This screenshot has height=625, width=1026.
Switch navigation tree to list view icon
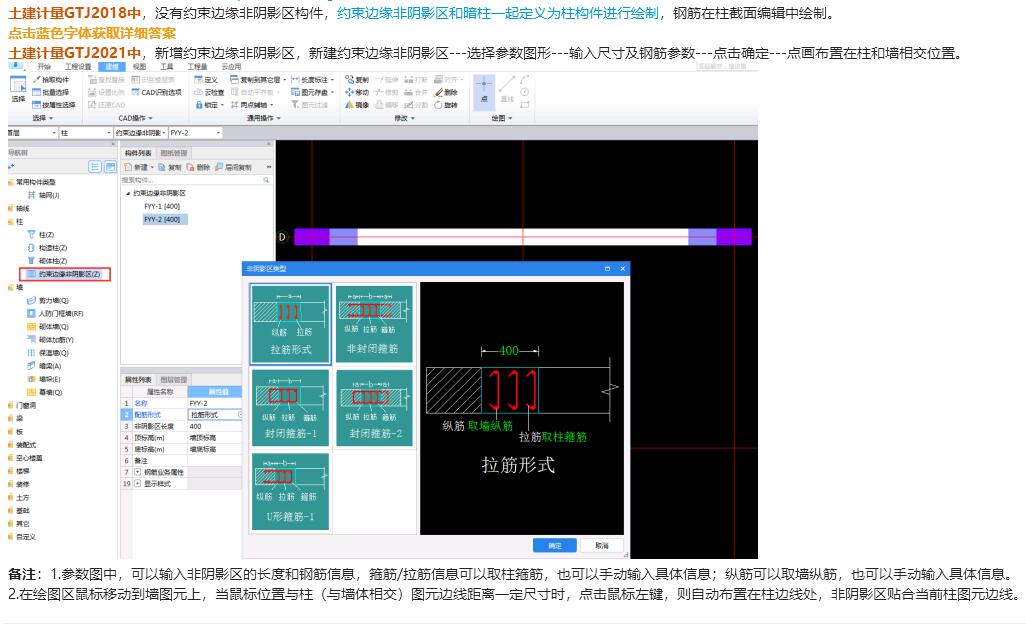click(95, 167)
